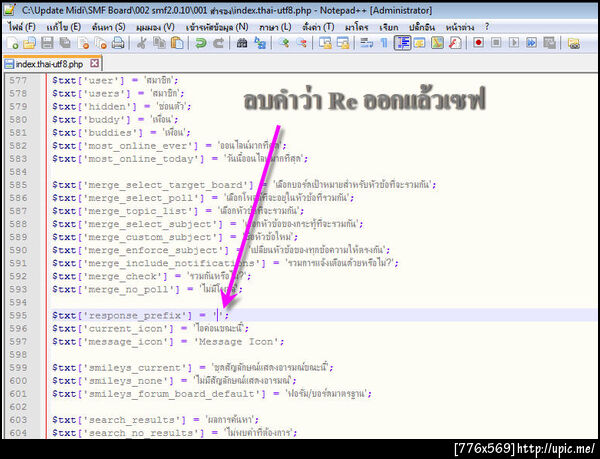Click the merge_no_poll key on line 593
This screenshot has height=459, width=600.
tap(128, 290)
